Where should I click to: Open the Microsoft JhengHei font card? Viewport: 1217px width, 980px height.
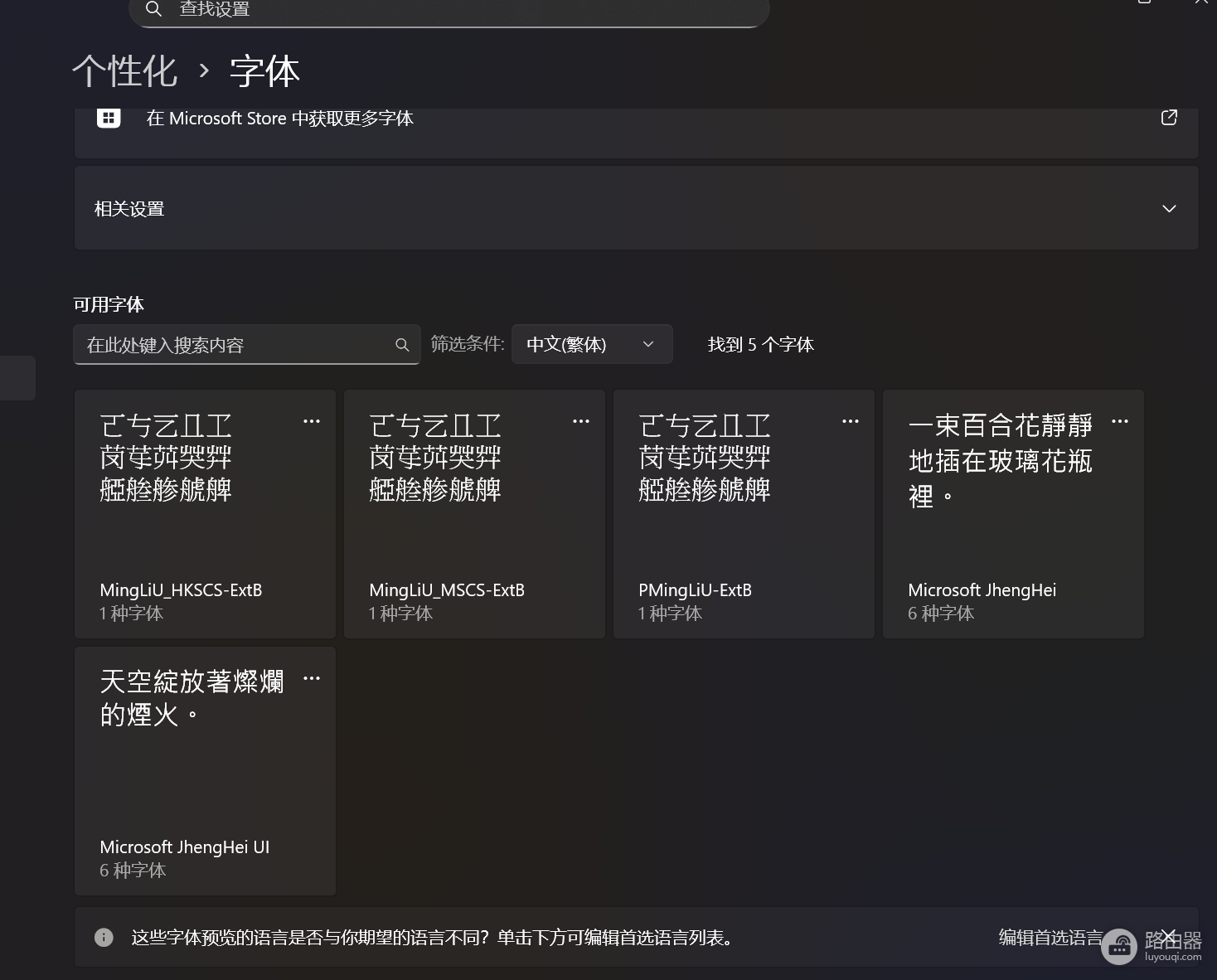(1013, 514)
